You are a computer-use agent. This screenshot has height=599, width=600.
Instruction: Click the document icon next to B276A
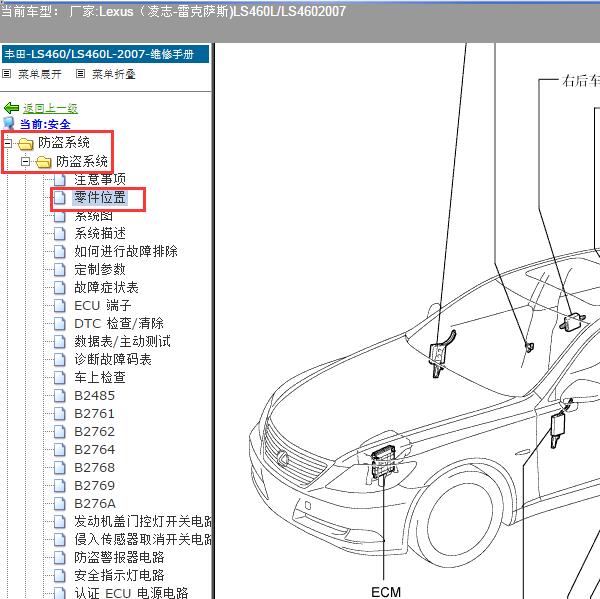pyautogui.click(x=59, y=503)
